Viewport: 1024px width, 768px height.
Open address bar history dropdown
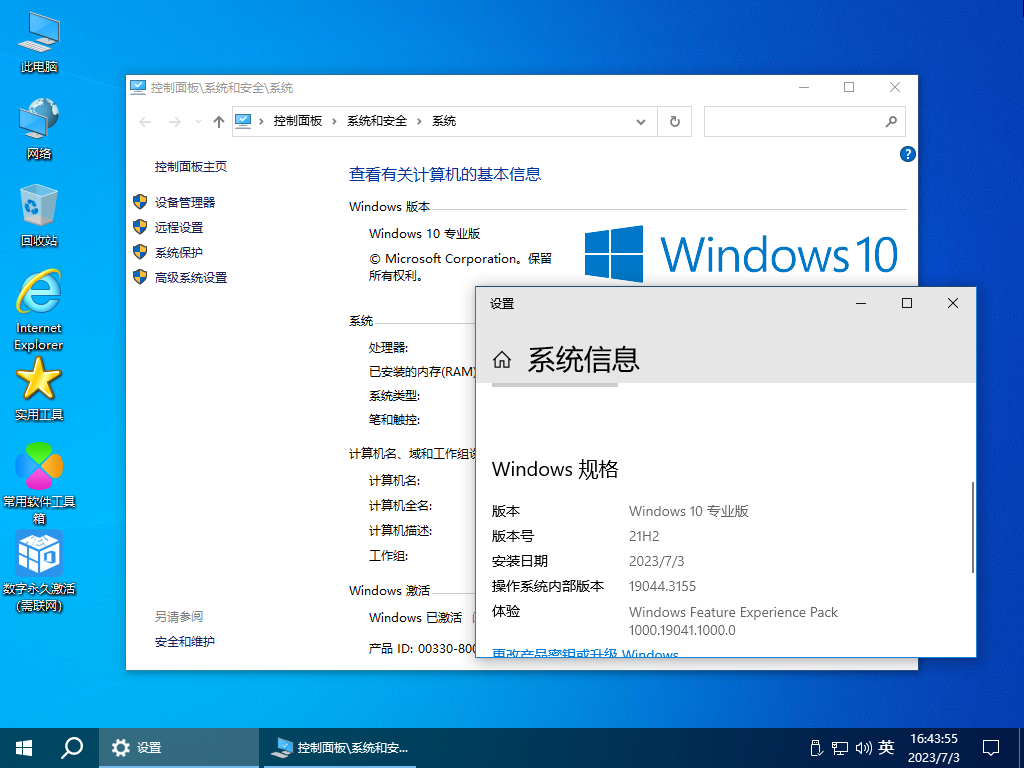(641, 121)
